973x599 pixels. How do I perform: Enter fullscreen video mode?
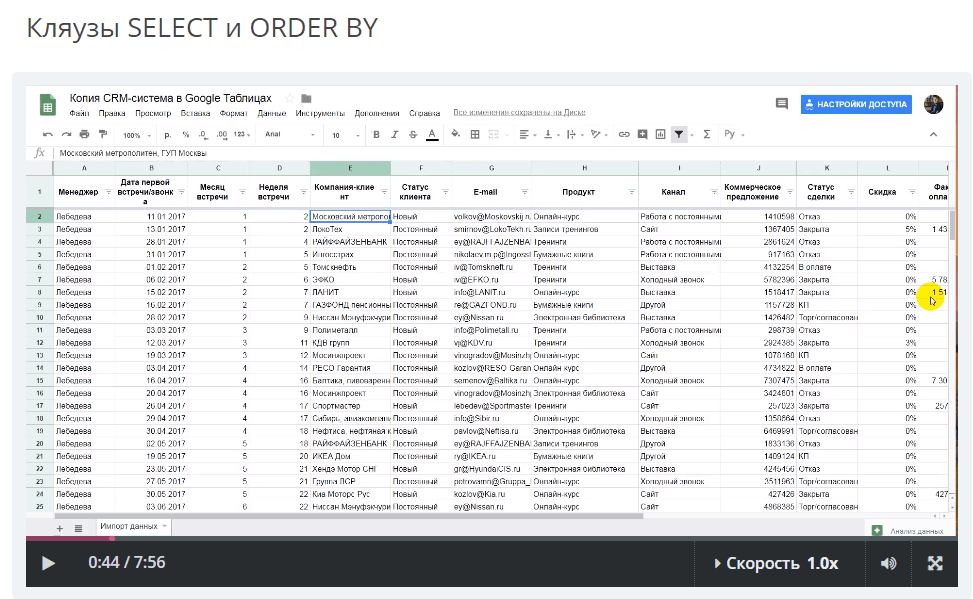tap(935, 563)
